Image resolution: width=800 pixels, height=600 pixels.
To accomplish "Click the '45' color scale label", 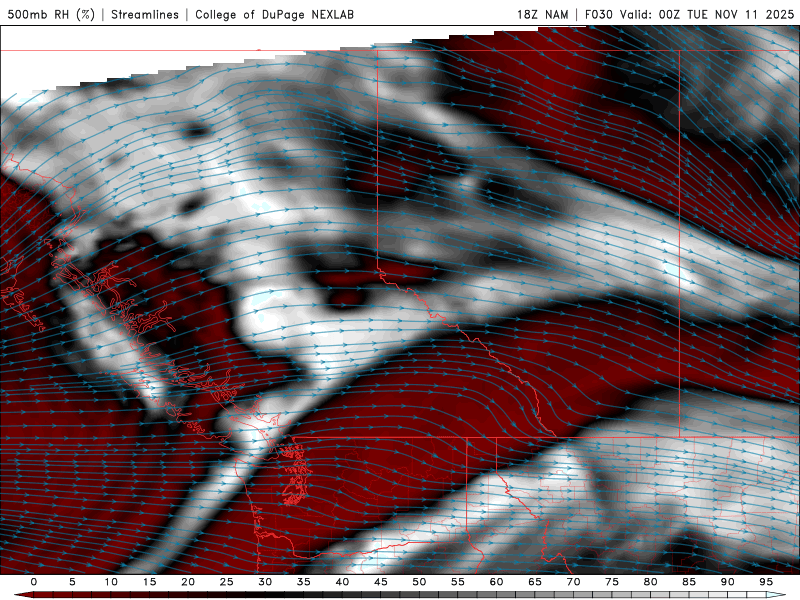I will pos(381,582).
